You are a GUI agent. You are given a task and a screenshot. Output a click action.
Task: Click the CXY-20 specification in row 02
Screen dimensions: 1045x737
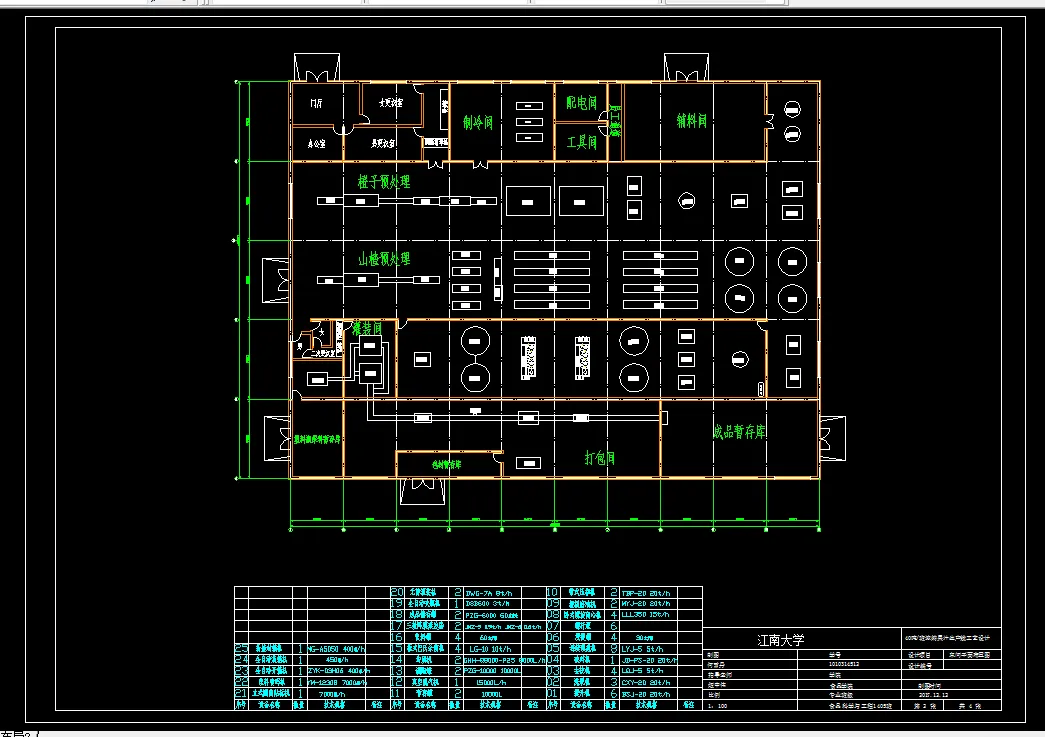[x=645, y=682]
